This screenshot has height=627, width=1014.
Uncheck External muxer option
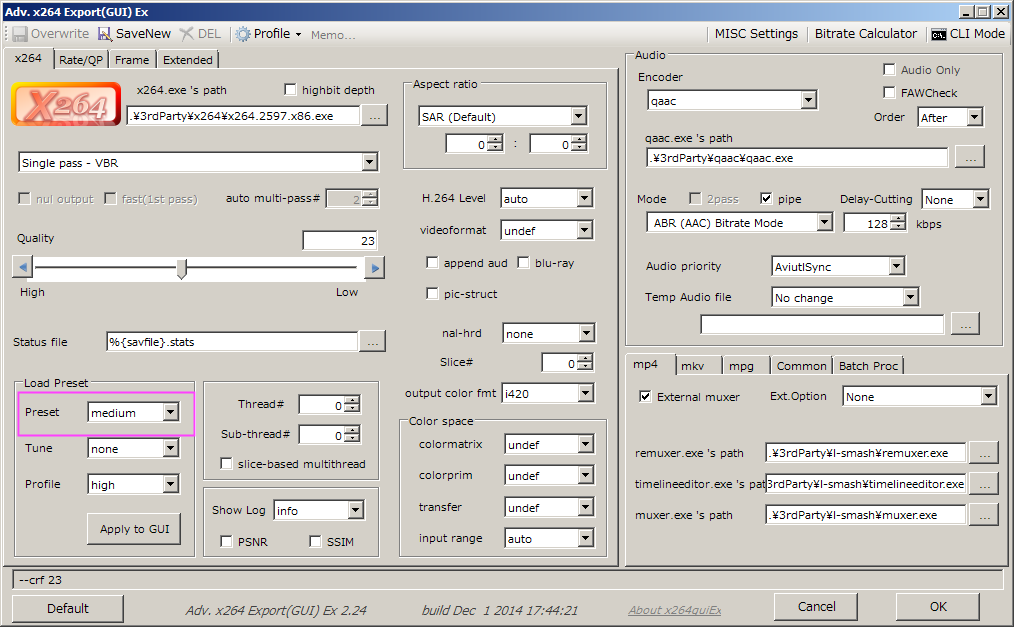[x=645, y=396]
